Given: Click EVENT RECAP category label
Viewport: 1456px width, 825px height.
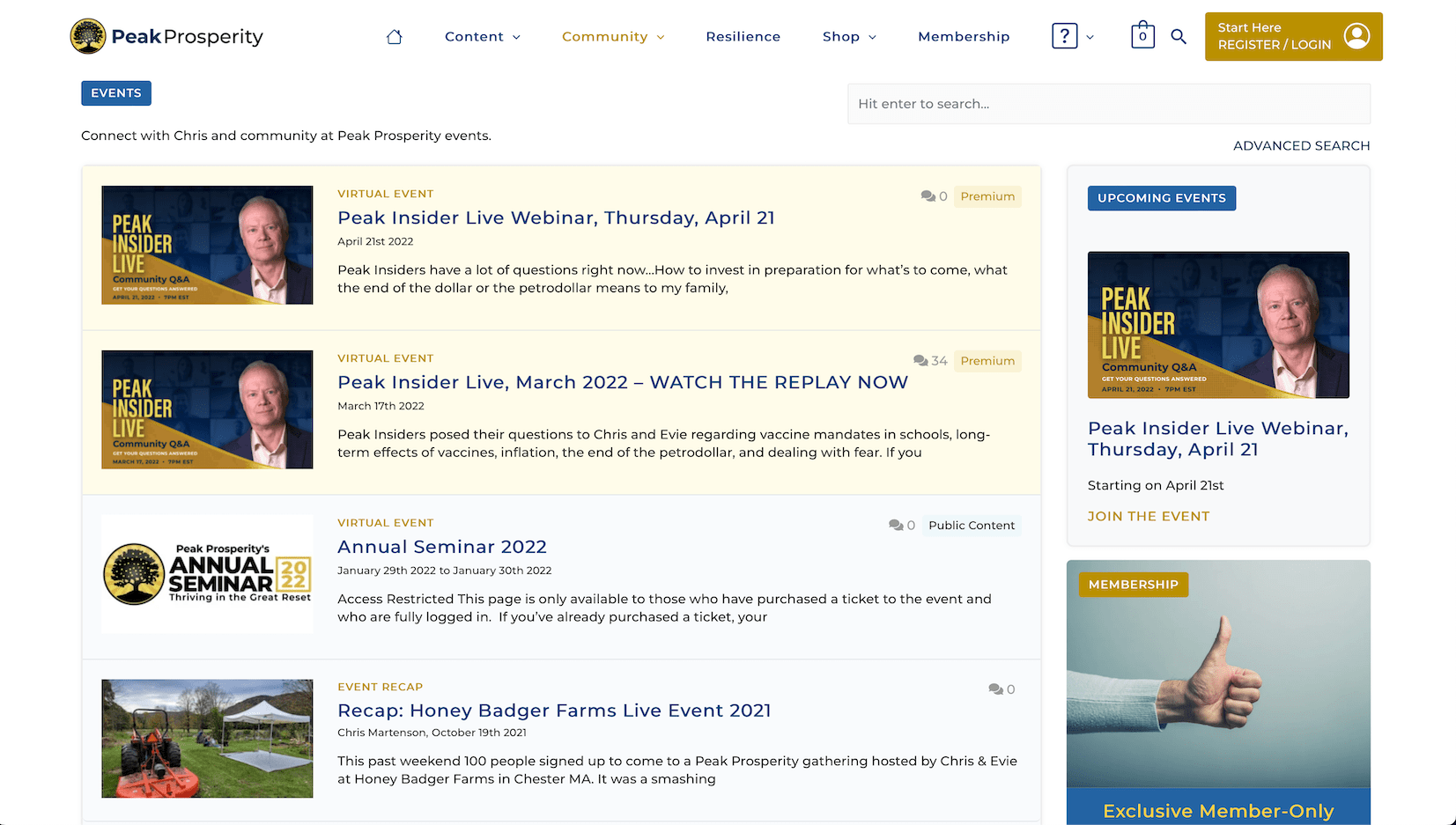Looking at the screenshot, I should (380, 687).
